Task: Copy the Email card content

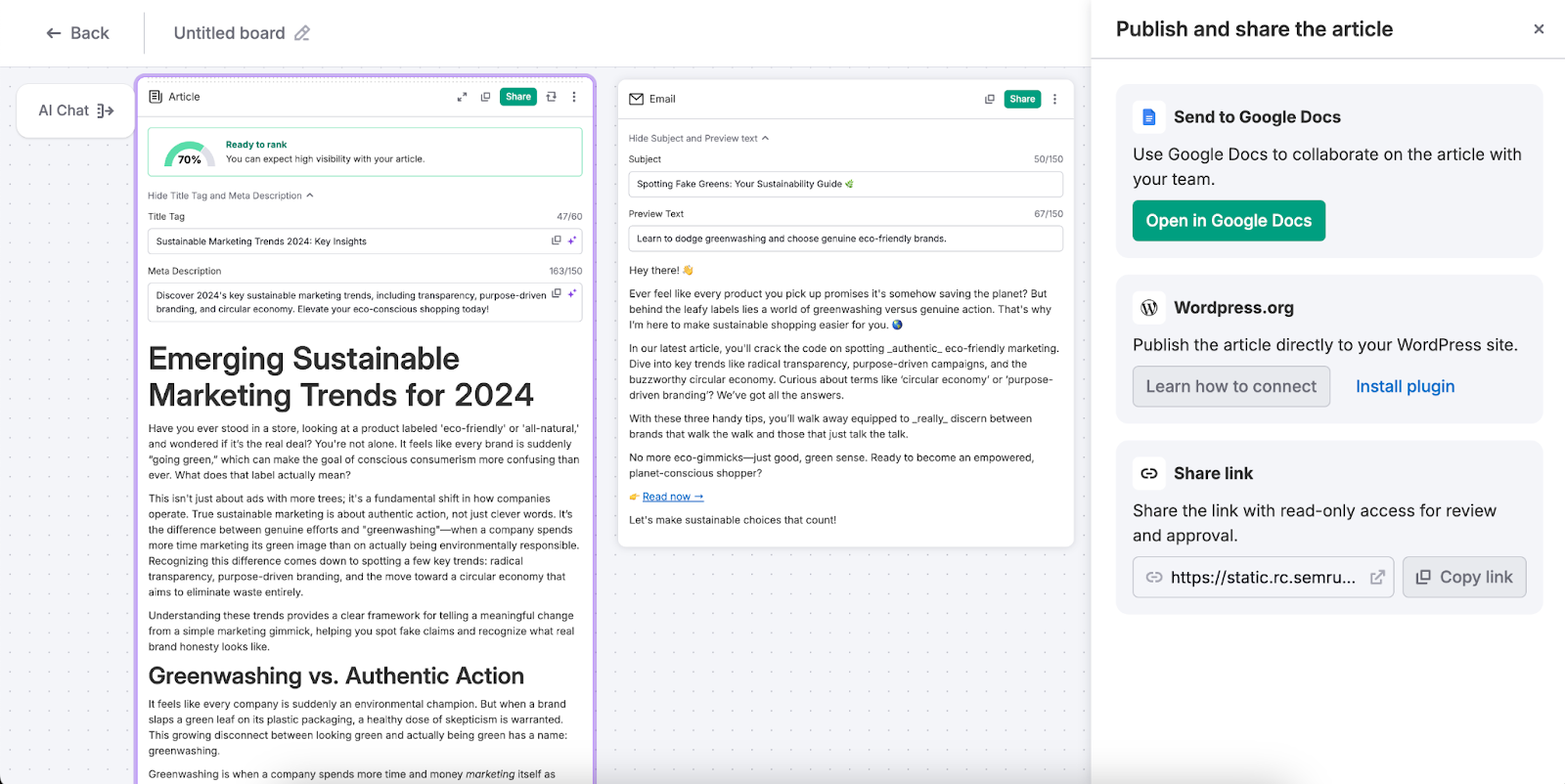Action: [x=989, y=99]
